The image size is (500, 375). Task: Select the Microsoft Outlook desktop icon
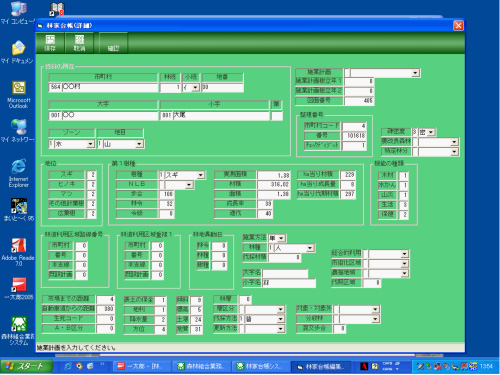pos(19,95)
